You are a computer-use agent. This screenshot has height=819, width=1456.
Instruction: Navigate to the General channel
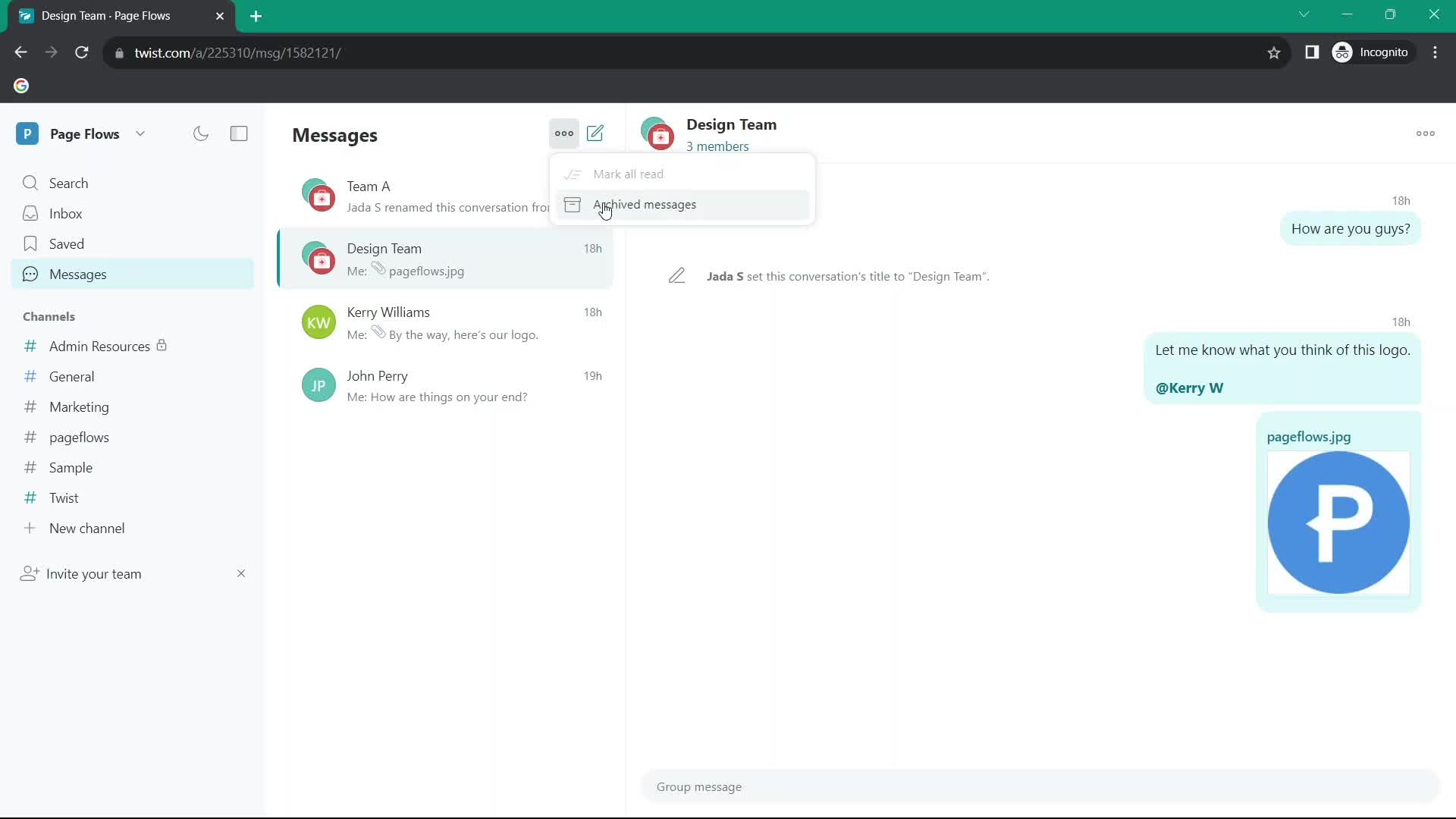pos(71,376)
